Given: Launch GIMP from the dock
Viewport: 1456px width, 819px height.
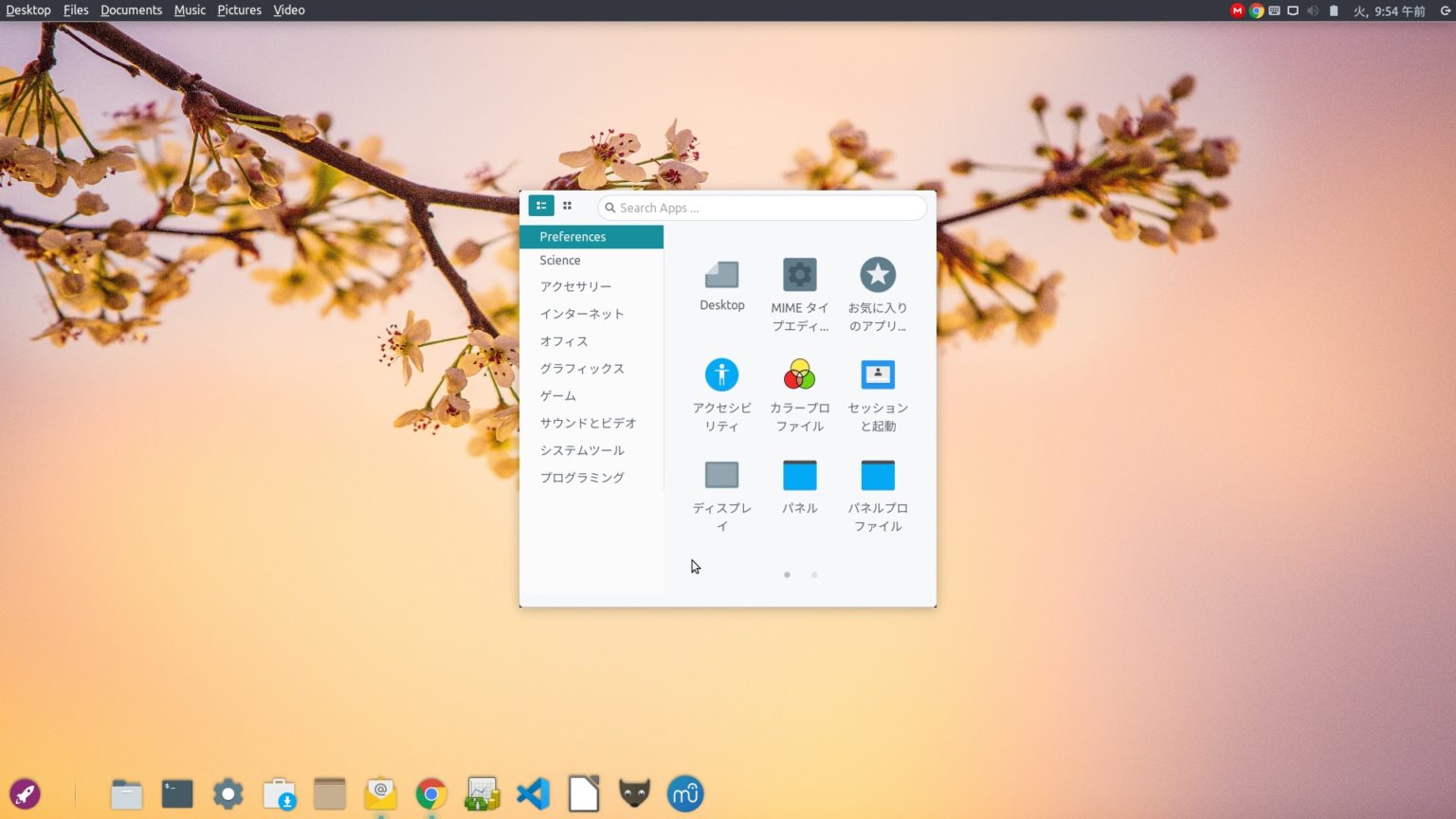Looking at the screenshot, I should click(634, 793).
